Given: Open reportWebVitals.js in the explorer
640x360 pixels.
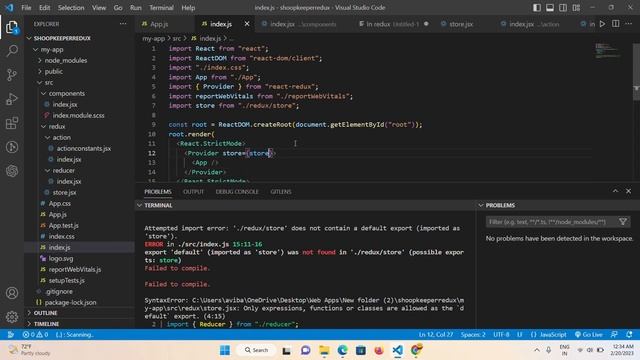Looking at the screenshot, I should (x=75, y=269).
